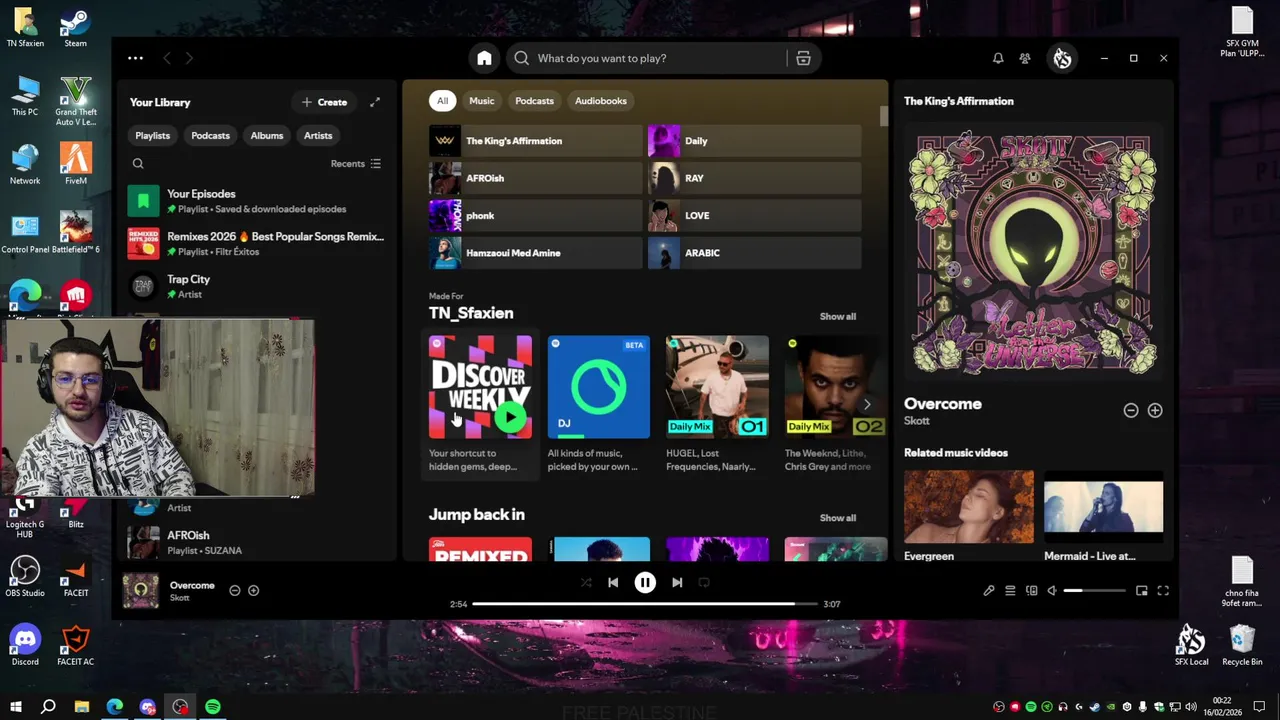1280x720 pixels.
Task: Filter library by Artists
Action: [318, 136]
